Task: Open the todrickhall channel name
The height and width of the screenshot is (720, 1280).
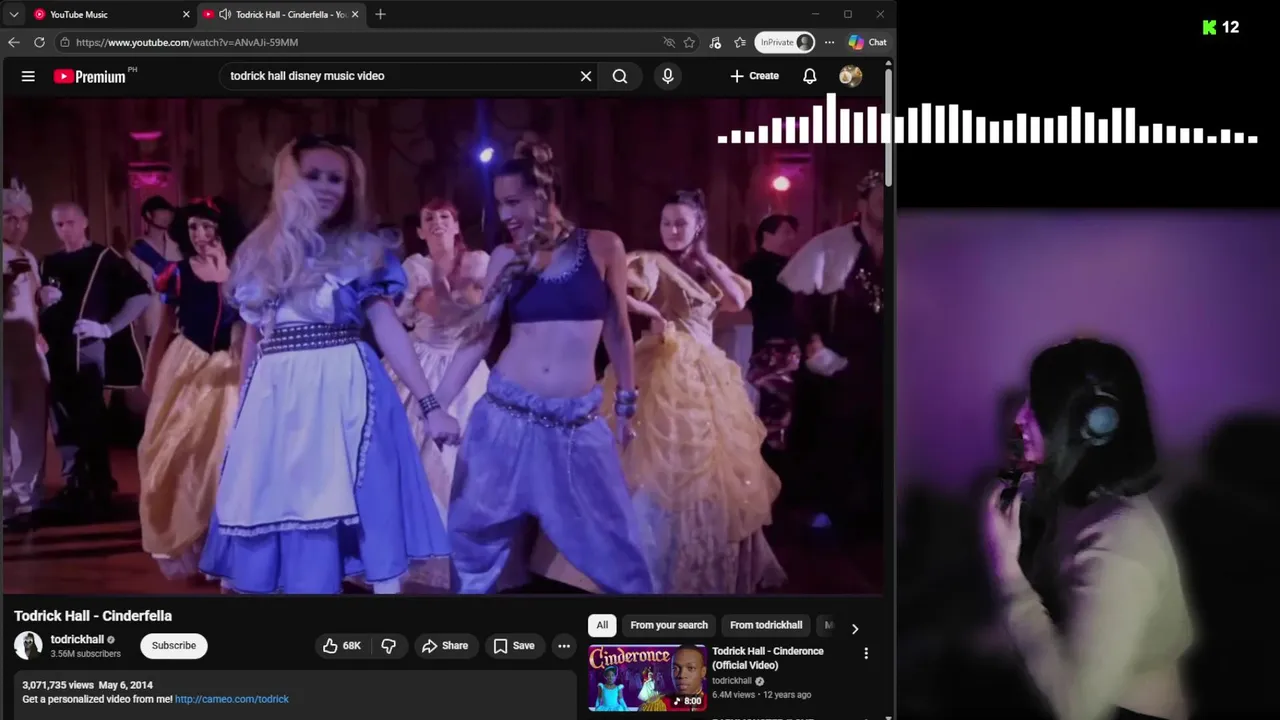Action: (x=78, y=639)
